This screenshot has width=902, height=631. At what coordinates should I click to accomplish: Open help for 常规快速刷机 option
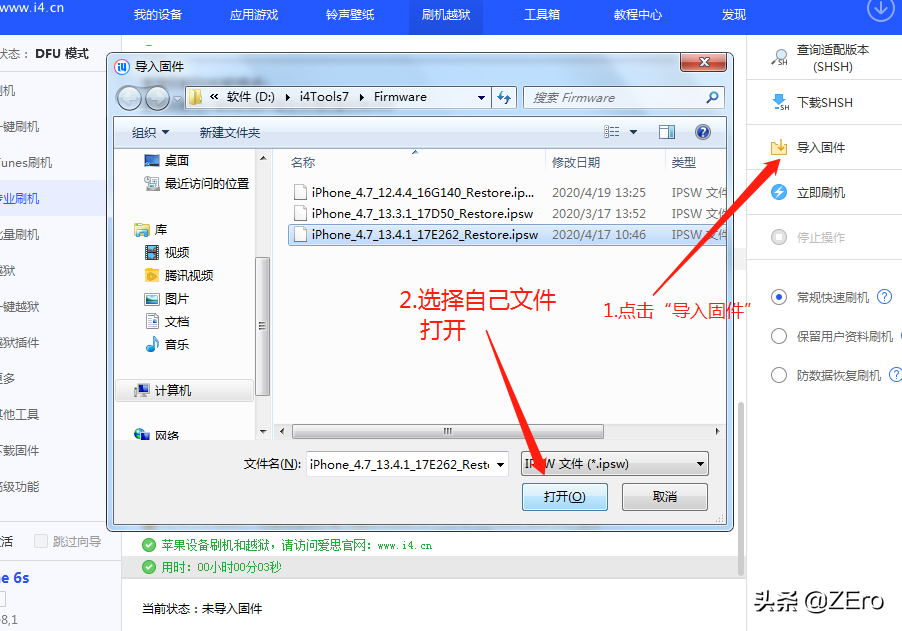(884, 297)
